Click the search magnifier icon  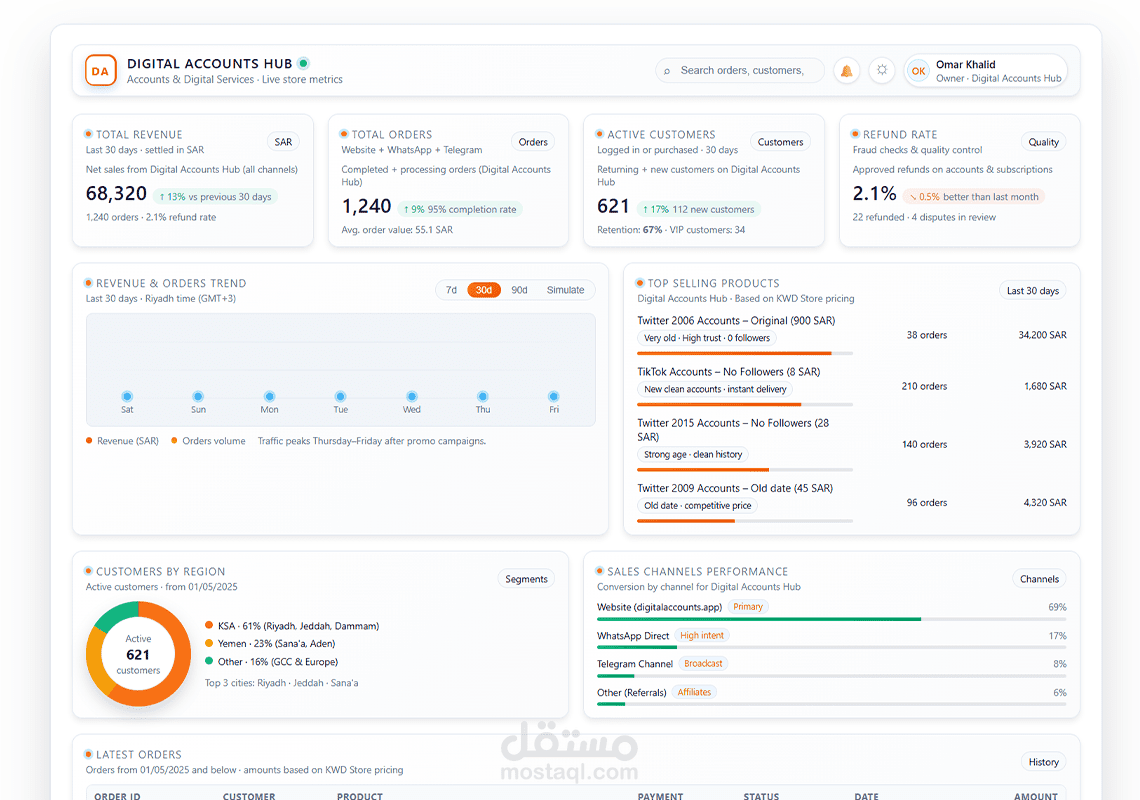667,71
